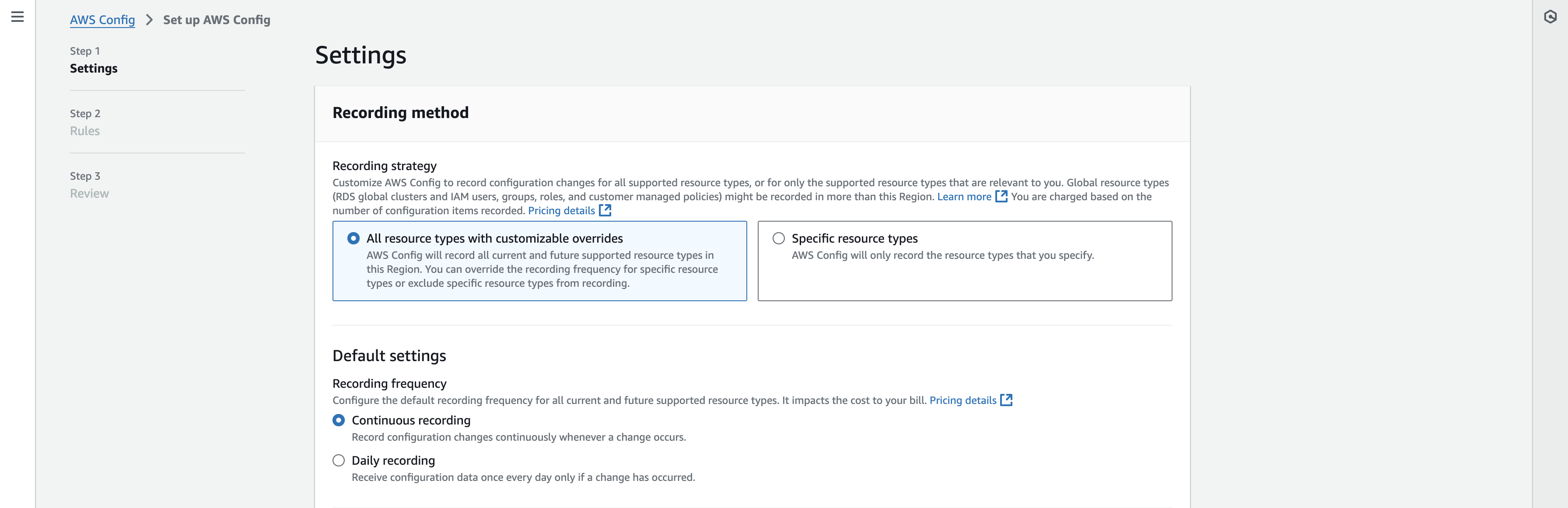Click the Recording strategy label
Image resolution: width=1568 pixels, height=508 pixels.
click(385, 166)
